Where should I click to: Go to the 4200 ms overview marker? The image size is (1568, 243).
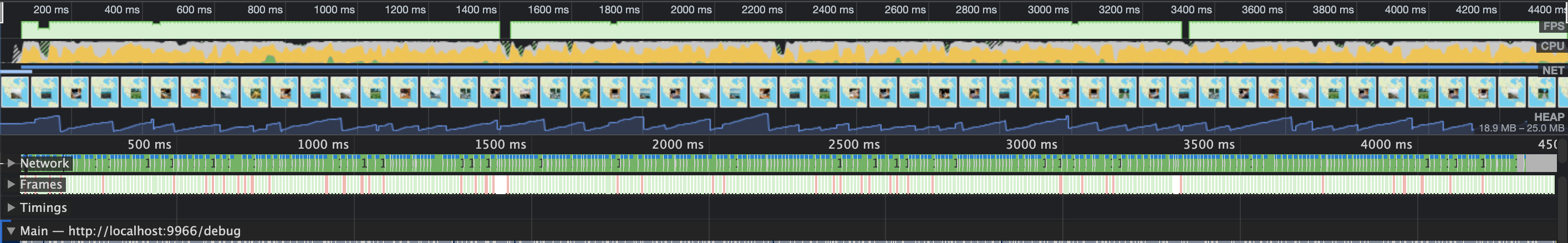point(1475,10)
